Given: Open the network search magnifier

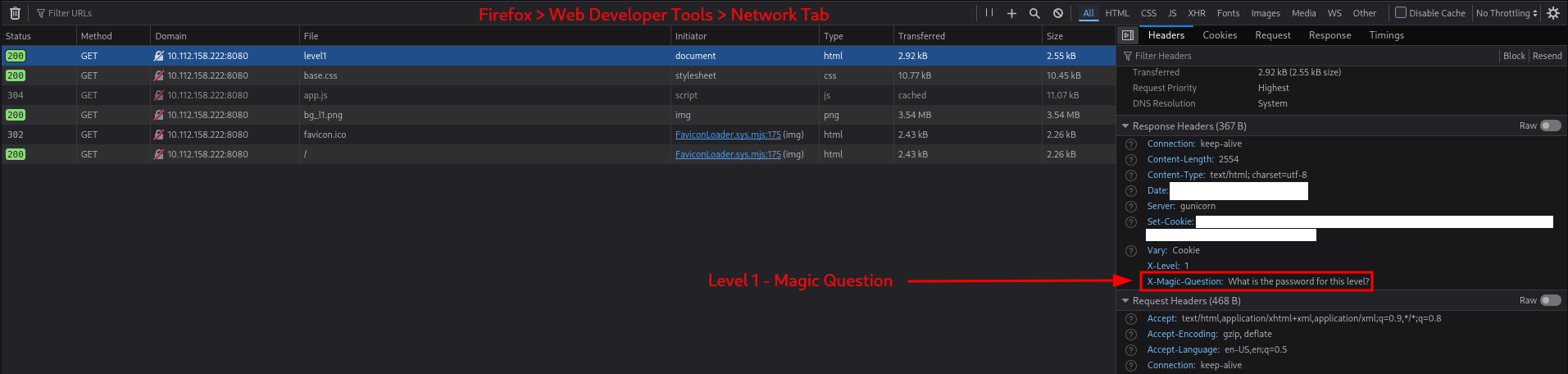Looking at the screenshot, I should [x=1034, y=13].
